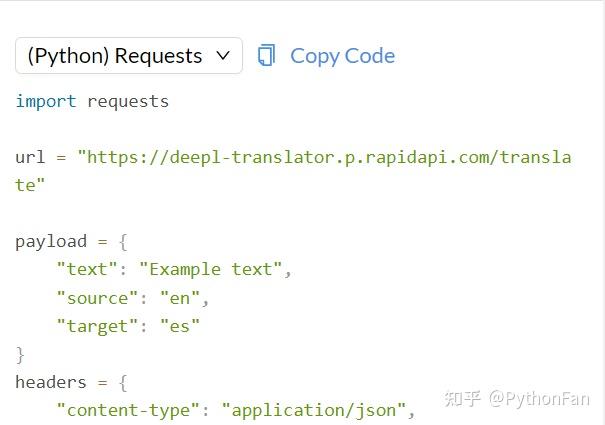The height and width of the screenshot is (425, 605).
Task: Click the deepl-translator rapidapi URL string
Action: coord(324,158)
